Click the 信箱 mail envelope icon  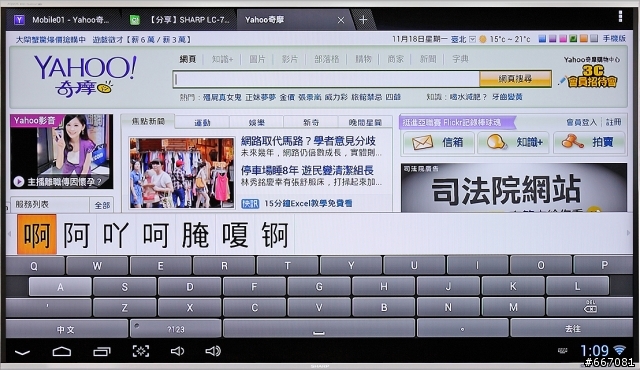tap(422, 142)
